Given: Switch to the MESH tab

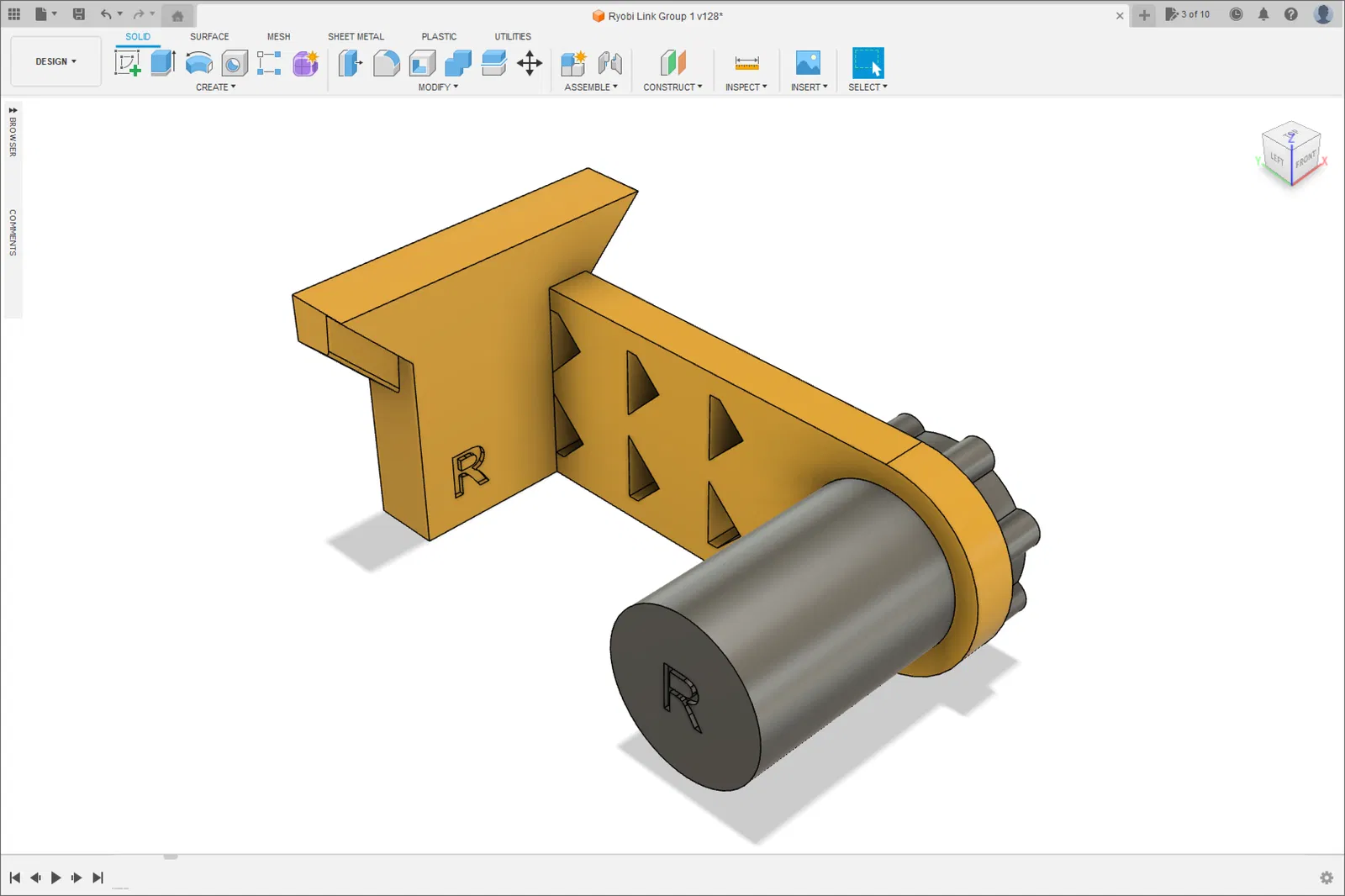Looking at the screenshot, I should [x=279, y=37].
